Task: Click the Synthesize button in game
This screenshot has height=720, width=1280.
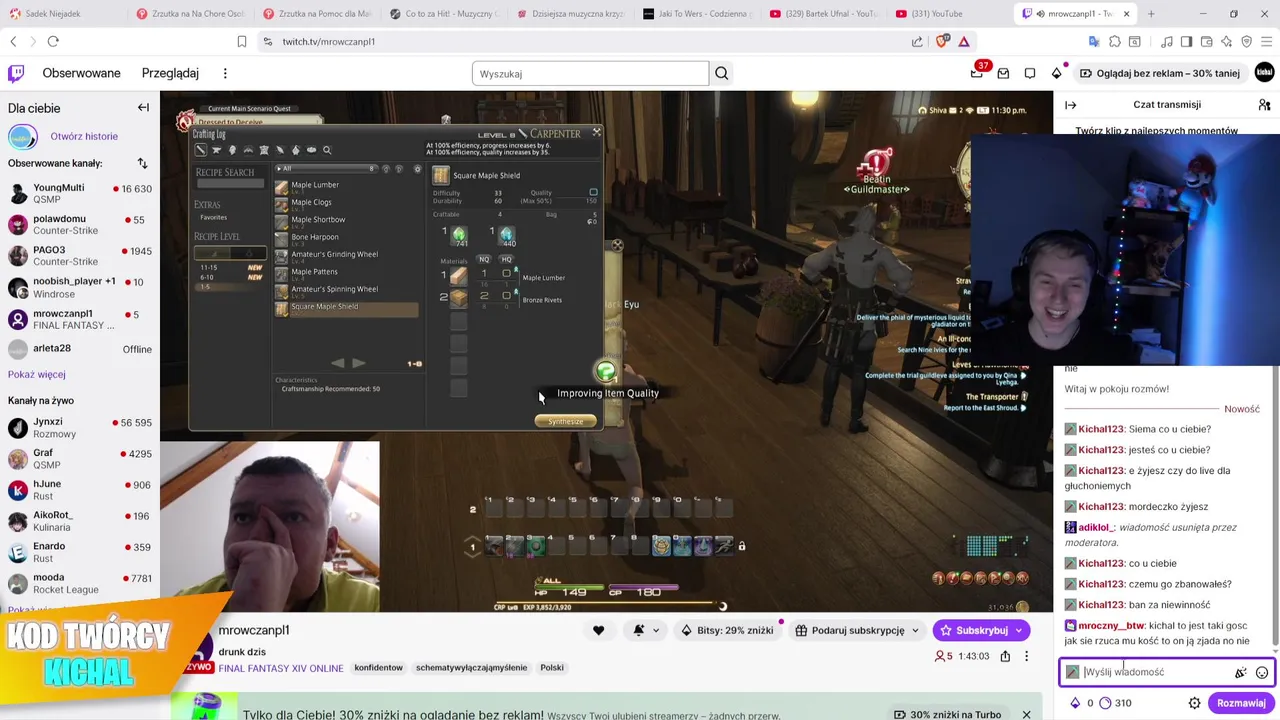Action: [x=566, y=421]
